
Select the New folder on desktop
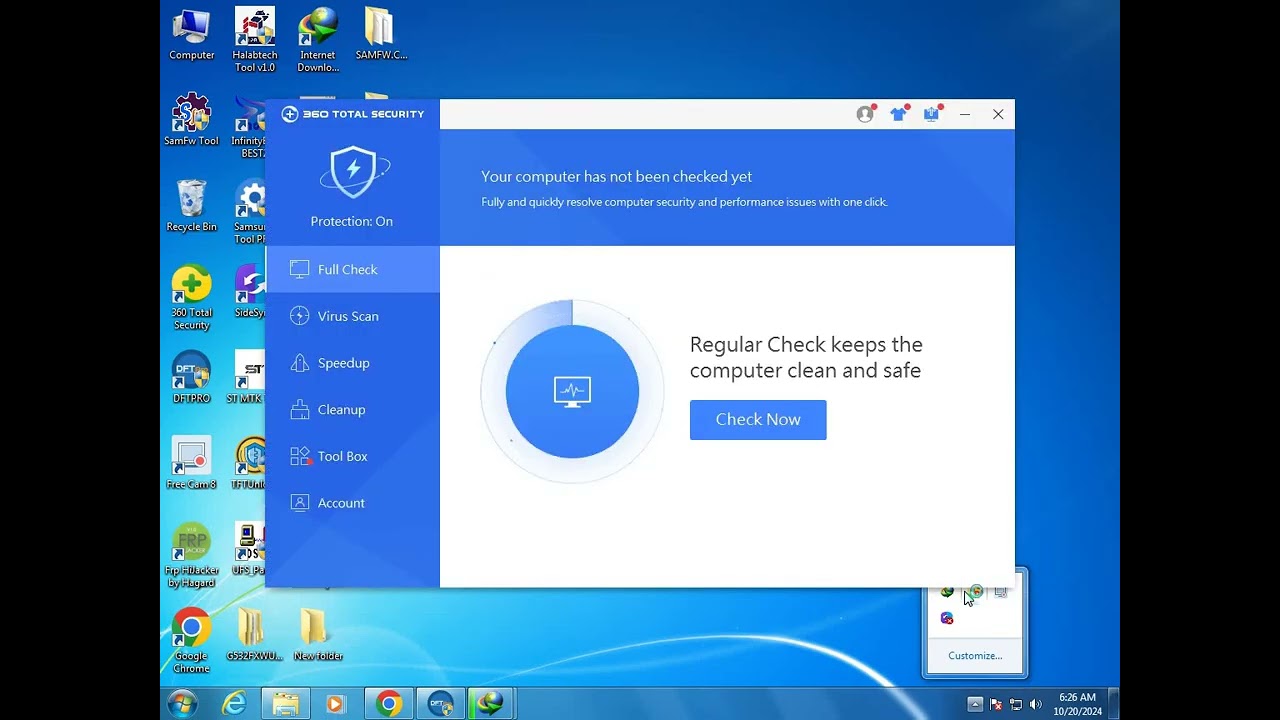318,635
